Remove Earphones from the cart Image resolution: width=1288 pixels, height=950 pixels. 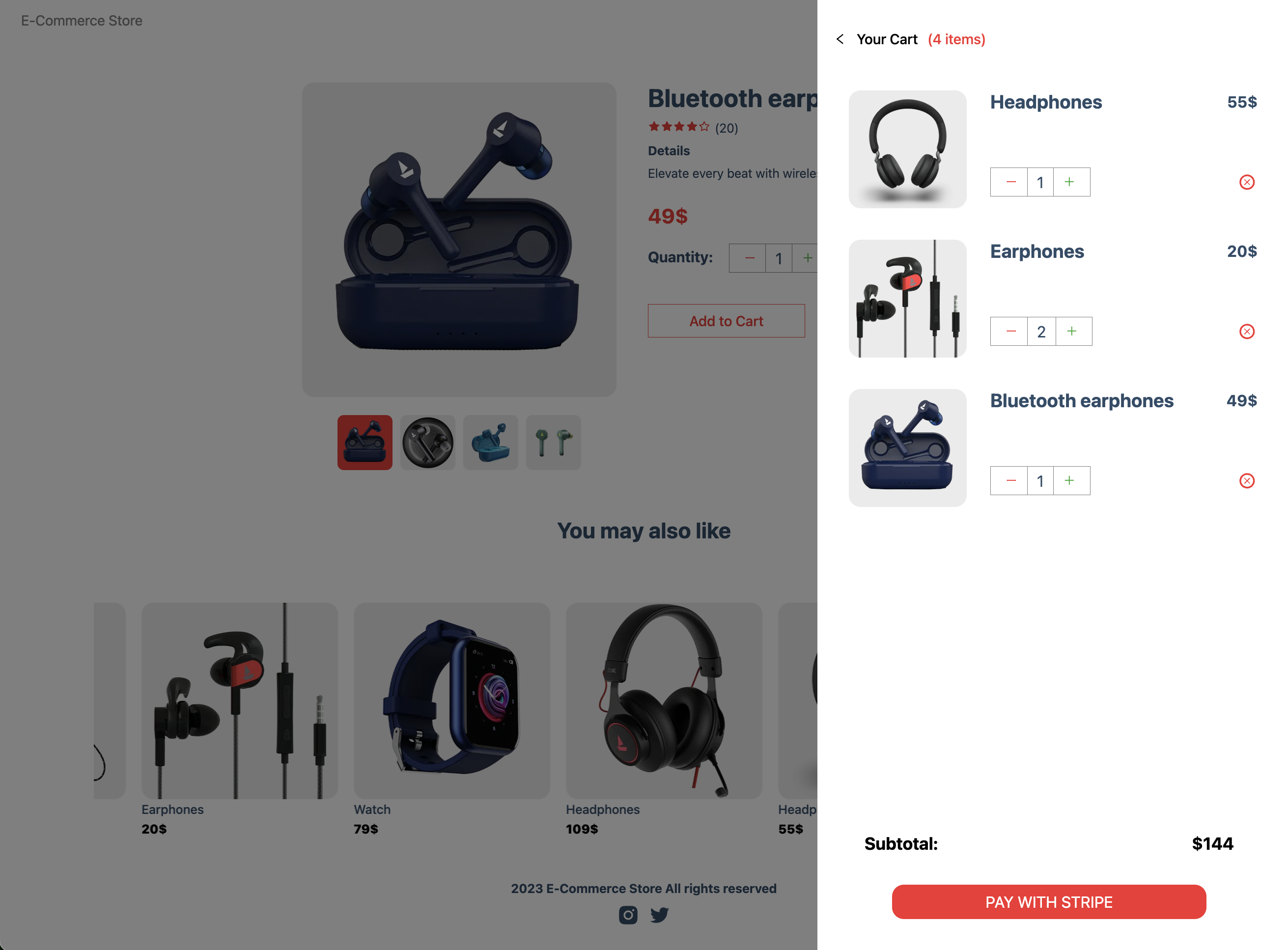coord(1247,331)
